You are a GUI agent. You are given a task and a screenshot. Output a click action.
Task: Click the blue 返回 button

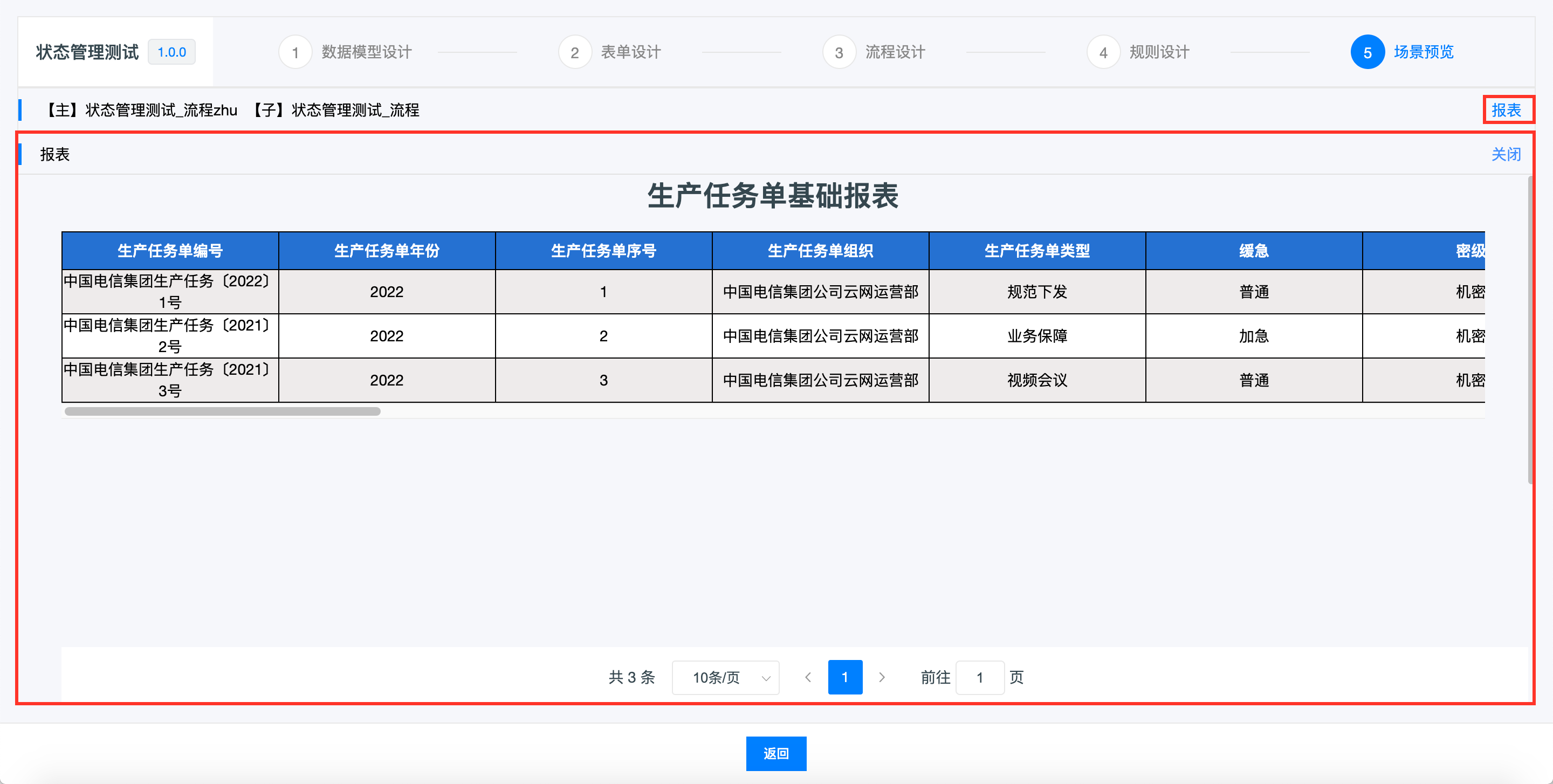(776, 753)
